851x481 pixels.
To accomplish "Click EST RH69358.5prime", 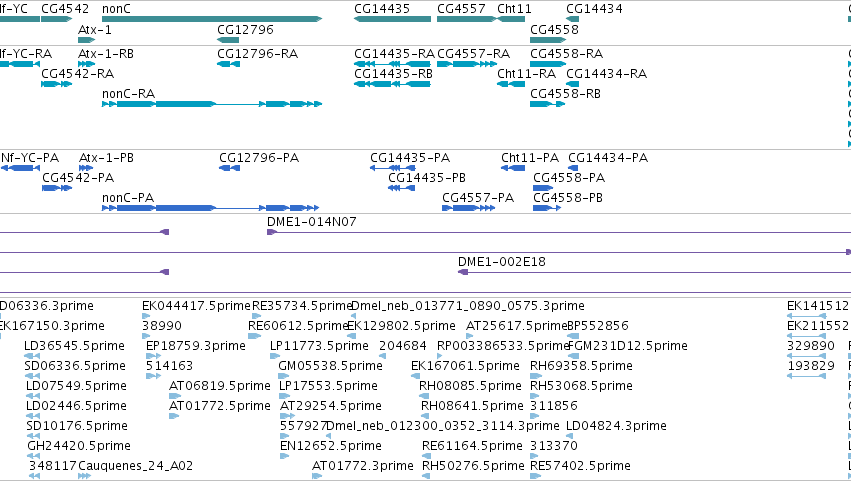I will click(581, 366).
